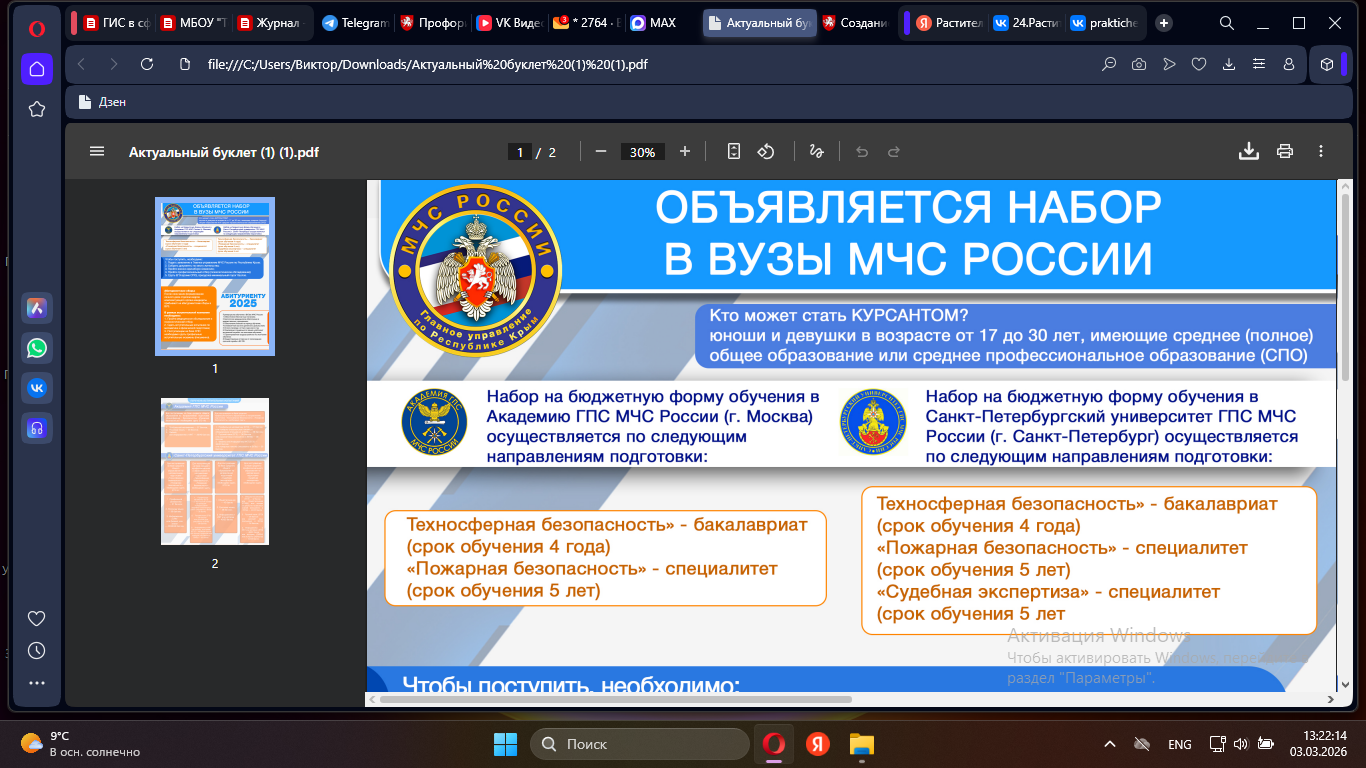This screenshot has height=768, width=1366.
Task: Open the Дзен bookmark
Action: pyautogui.click(x=104, y=102)
